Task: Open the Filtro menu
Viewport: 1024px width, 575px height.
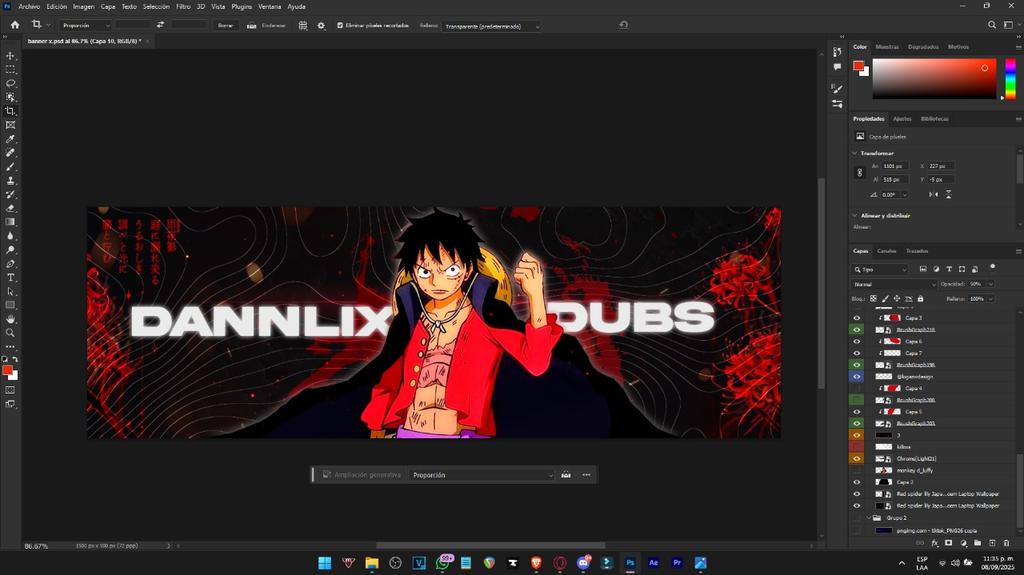Action: tap(184, 7)
